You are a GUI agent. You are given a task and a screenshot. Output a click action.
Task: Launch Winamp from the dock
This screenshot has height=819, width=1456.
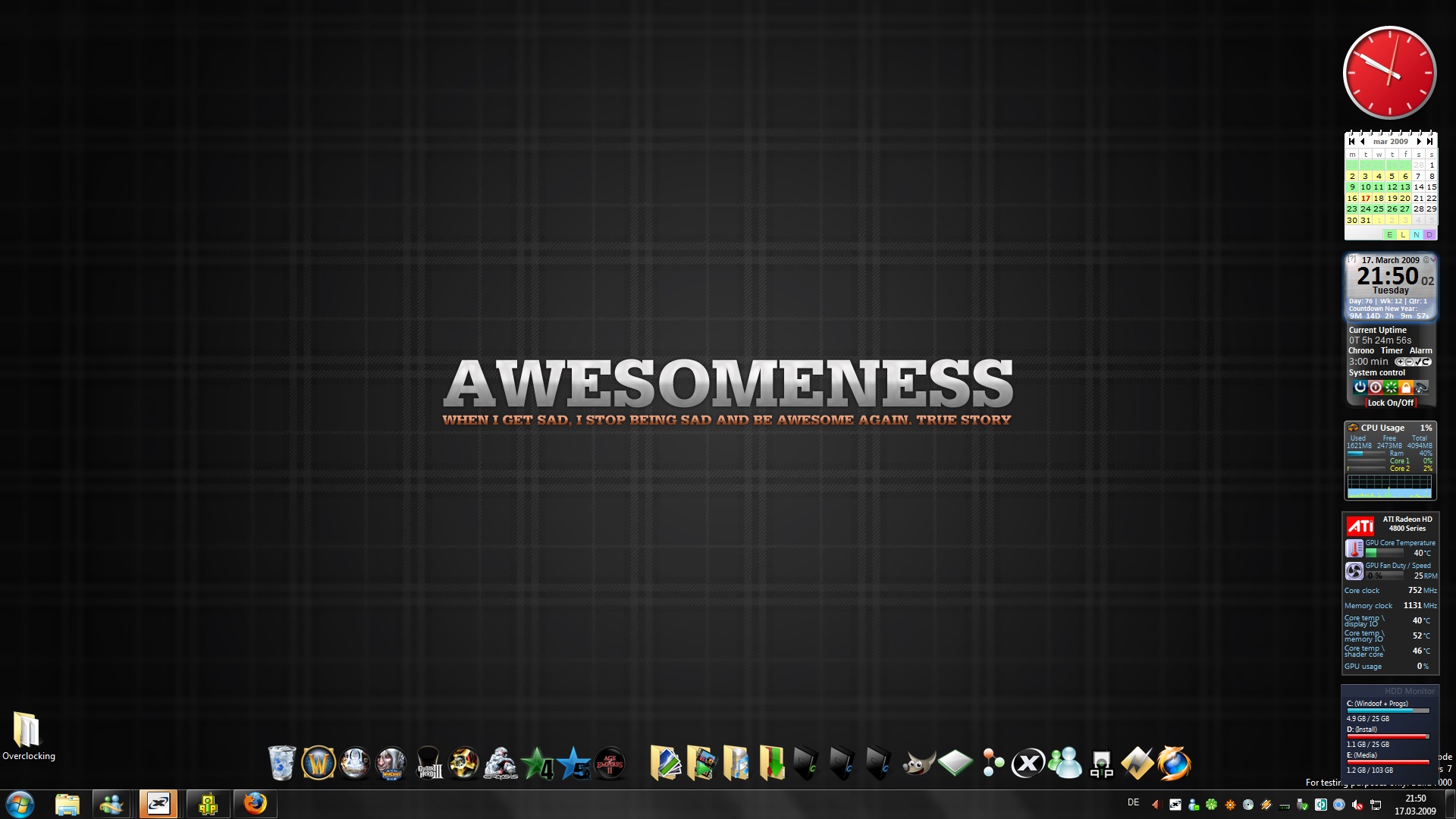point(1137,763)
